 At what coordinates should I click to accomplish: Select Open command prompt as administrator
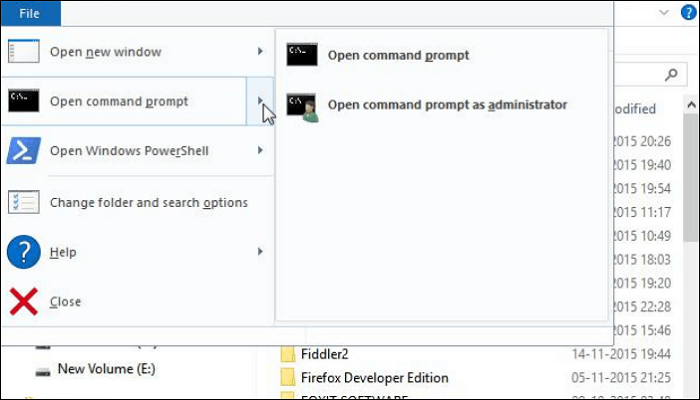447,104
